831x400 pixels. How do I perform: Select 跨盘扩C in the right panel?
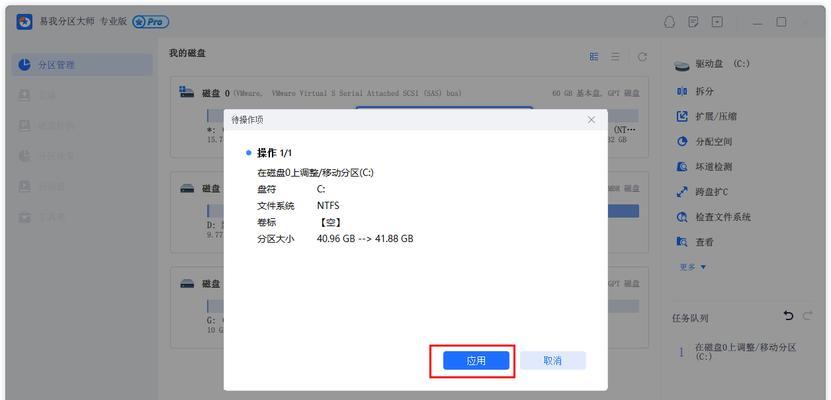[711, 192]
